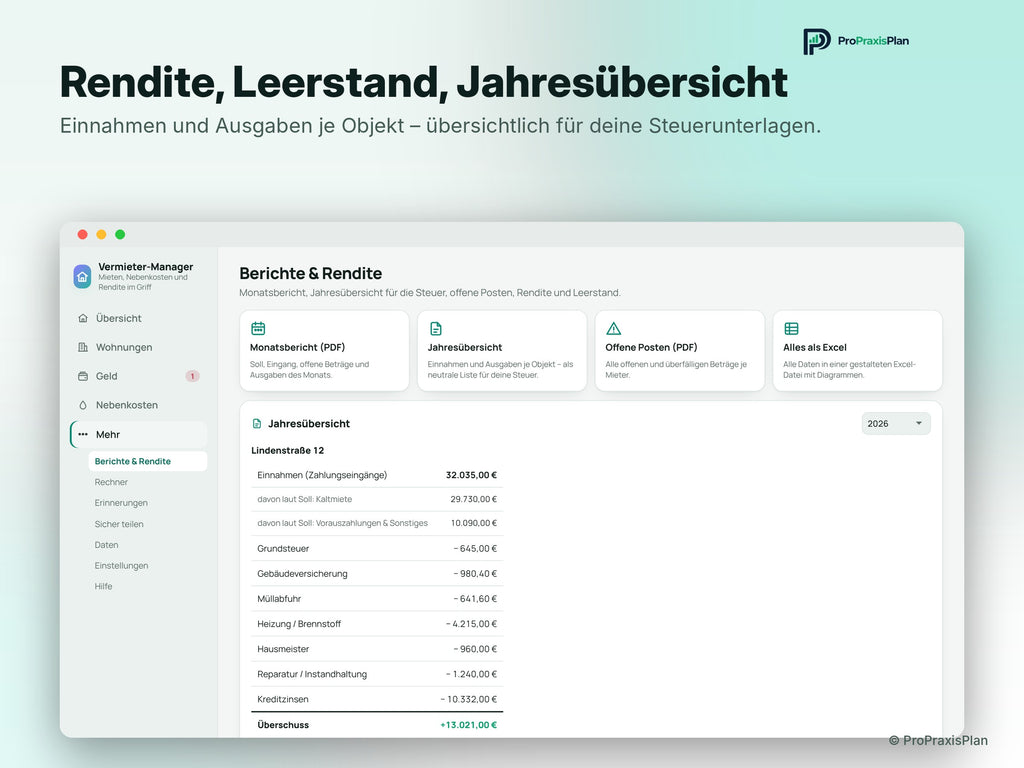Click the 'davon laut Soll: Kaltmiete' row
The height and width of the screenshot is (768, 1024).
[377, 499]
